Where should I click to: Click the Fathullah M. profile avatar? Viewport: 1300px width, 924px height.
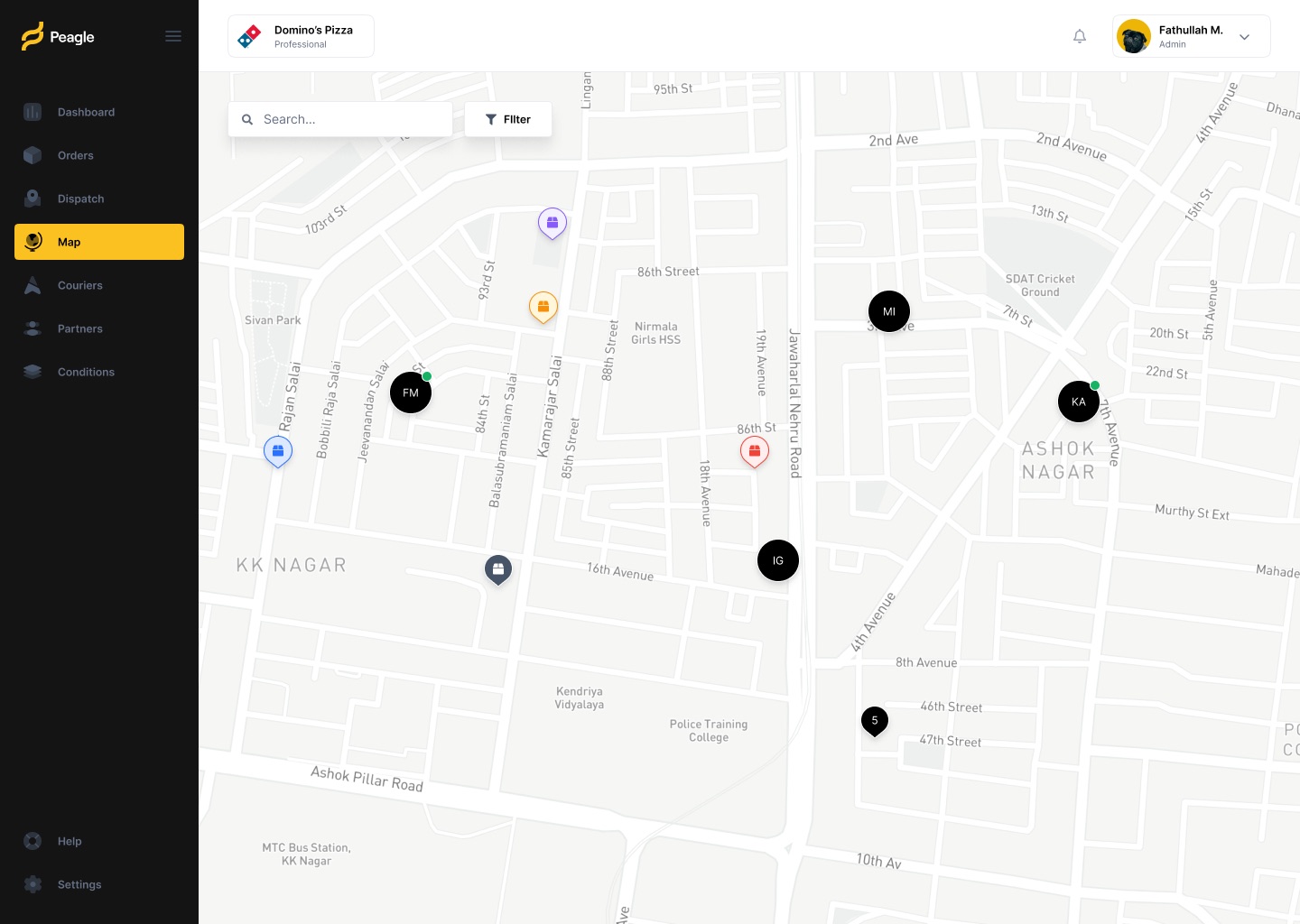point(1134,36)
